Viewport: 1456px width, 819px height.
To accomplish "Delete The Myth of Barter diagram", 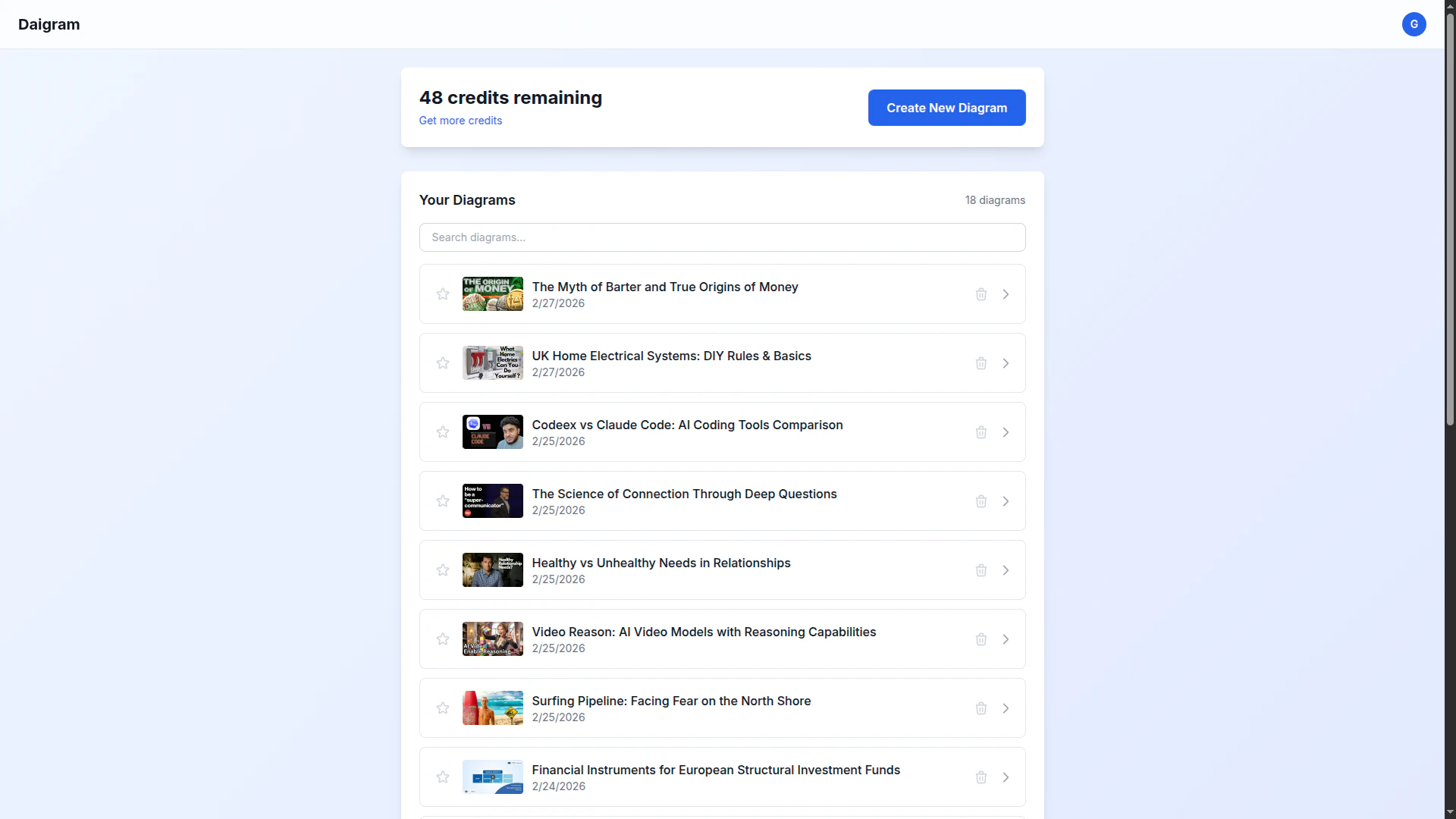I will [x=981, y=294].
